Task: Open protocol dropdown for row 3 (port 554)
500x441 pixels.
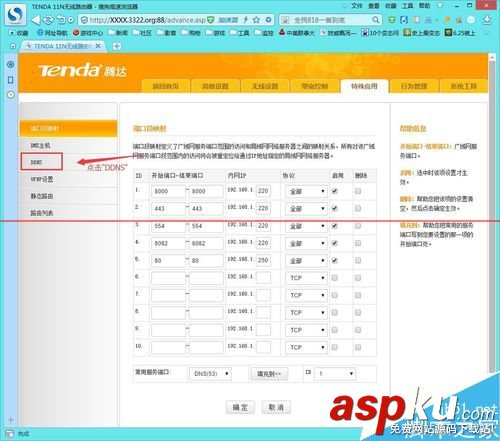Action: 306,226
